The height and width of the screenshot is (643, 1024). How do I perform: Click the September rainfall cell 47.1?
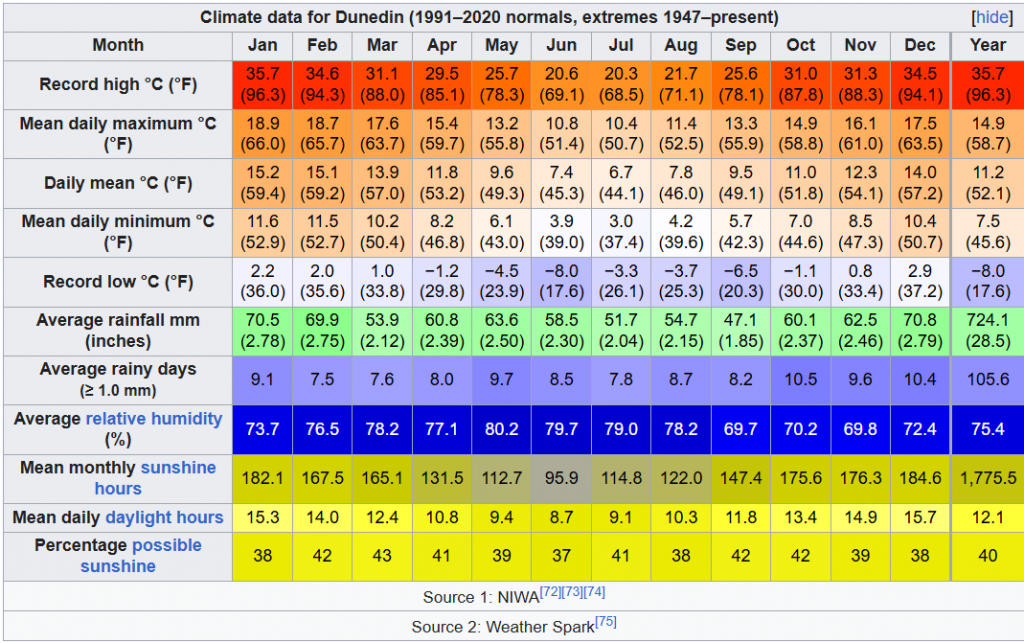tap(741, 331)
